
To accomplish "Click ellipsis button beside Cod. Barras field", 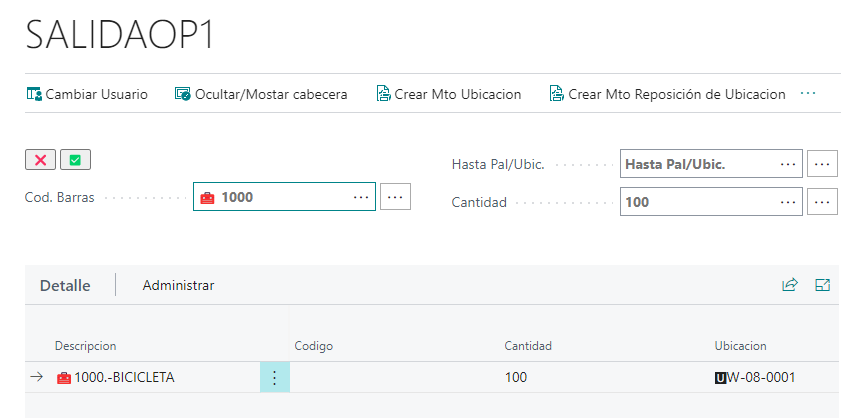I will (x=395, y=197).
